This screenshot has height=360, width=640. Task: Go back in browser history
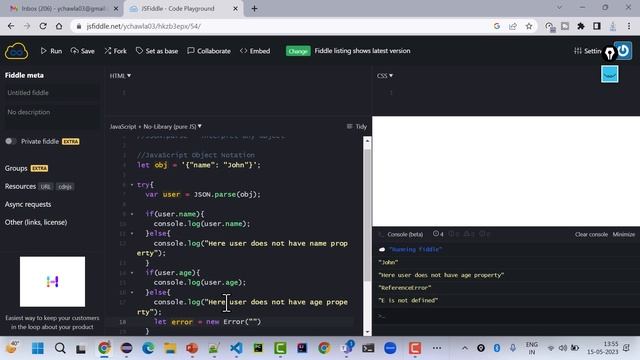tap(11, 26)
